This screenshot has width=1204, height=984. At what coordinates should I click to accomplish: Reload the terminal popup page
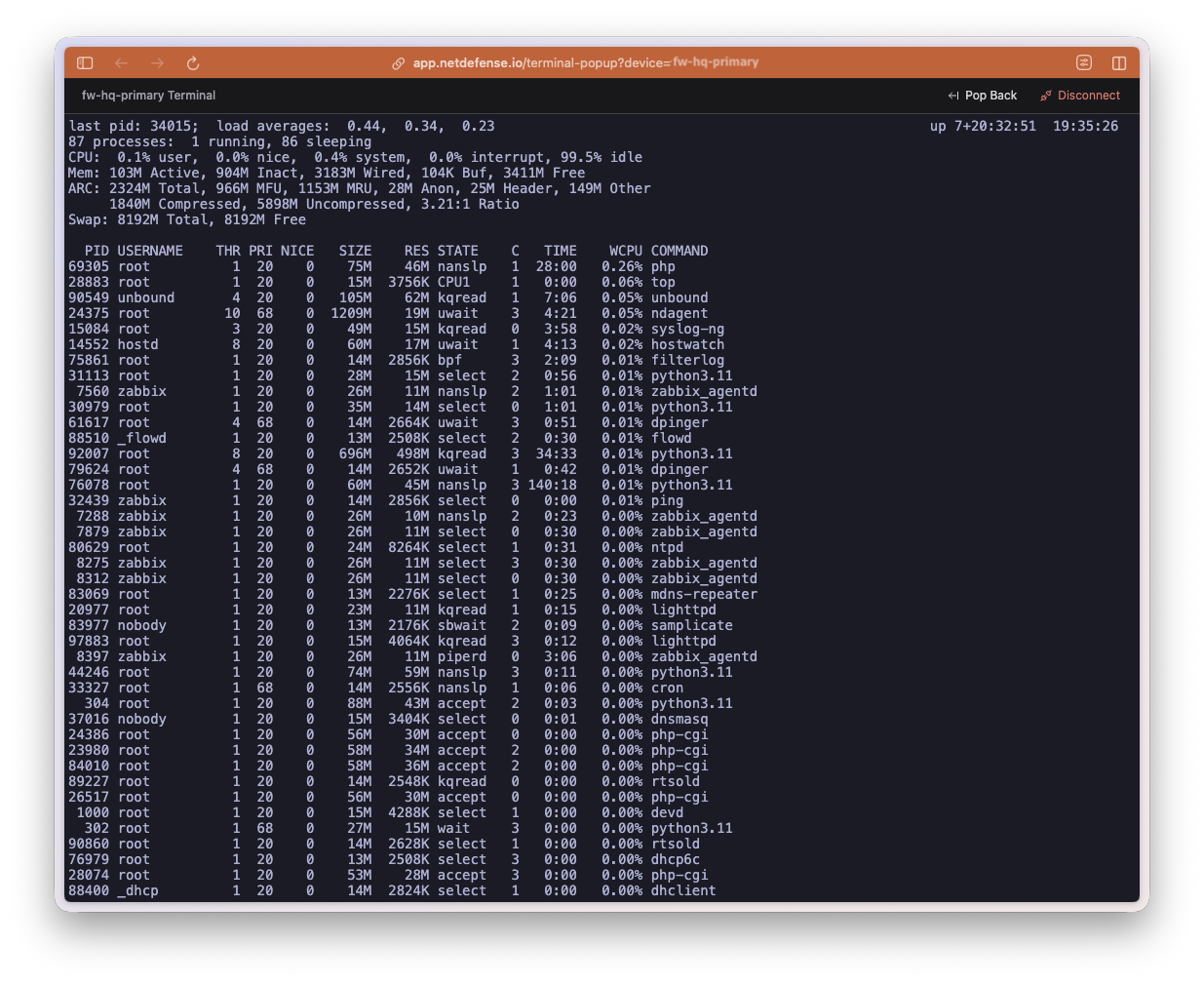tap(193, 63)
